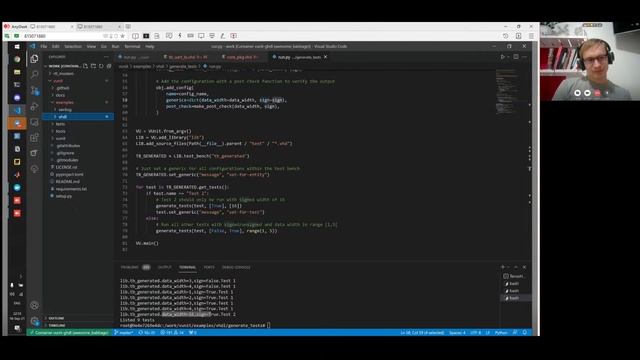Expand the .github folder
Screen dimensions: 640x360
coord(63,88)
